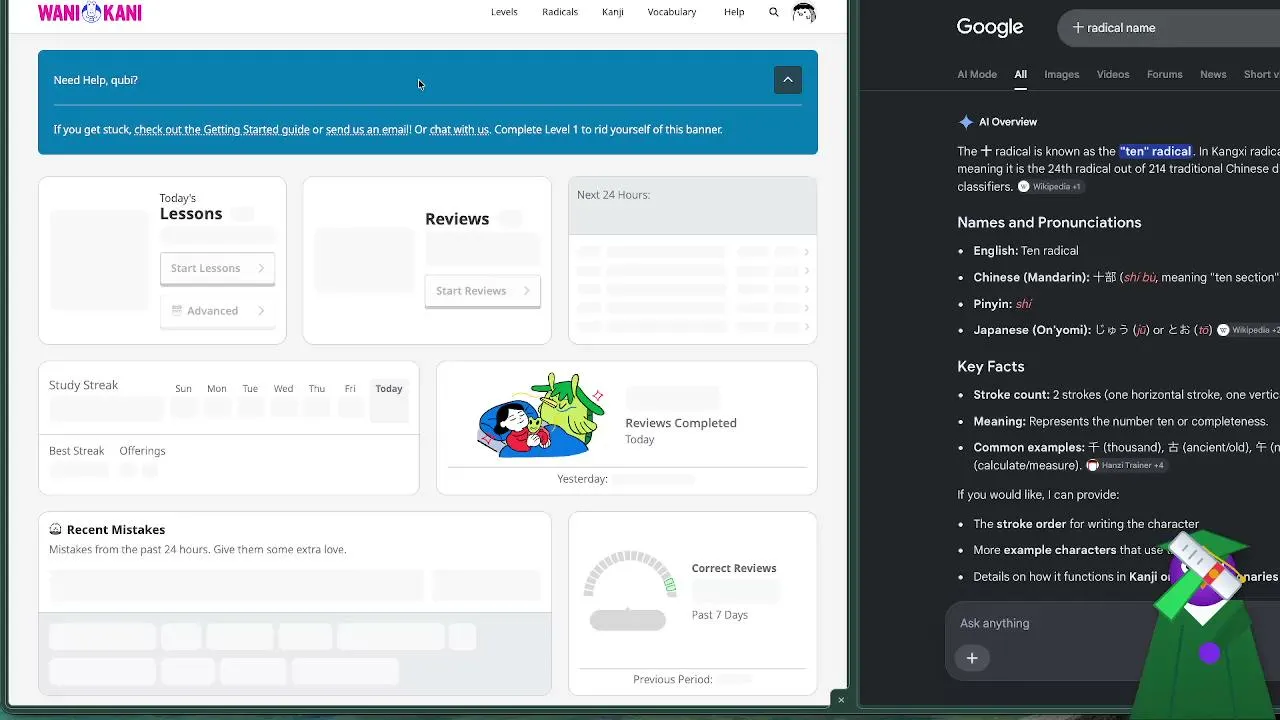Start Reviews from the dashboard

[x=482, y=291]
